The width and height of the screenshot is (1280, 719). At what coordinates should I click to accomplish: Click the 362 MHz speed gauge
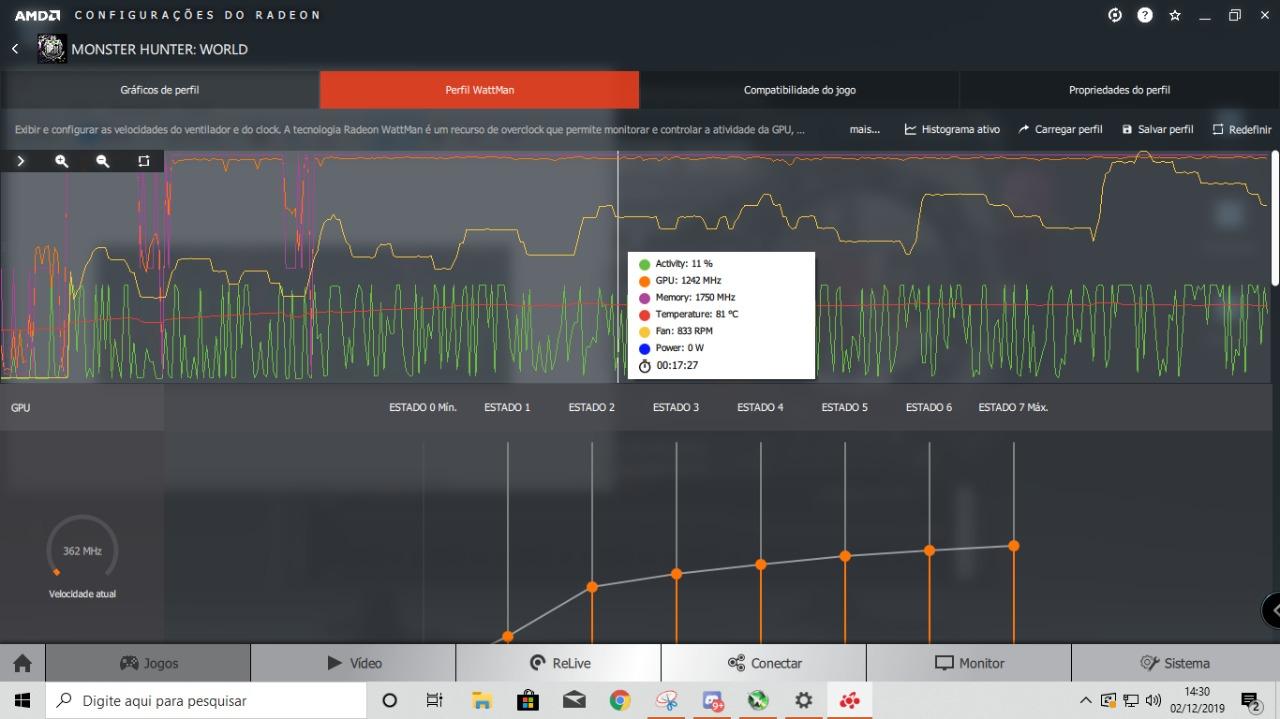coord(82,550)
